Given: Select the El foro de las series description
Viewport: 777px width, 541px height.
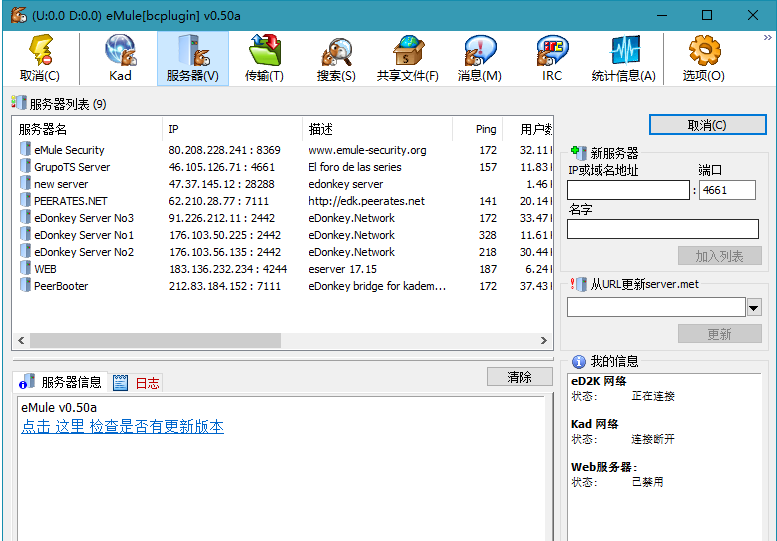Looking at the screenshot, I should [x=355, y=167].
